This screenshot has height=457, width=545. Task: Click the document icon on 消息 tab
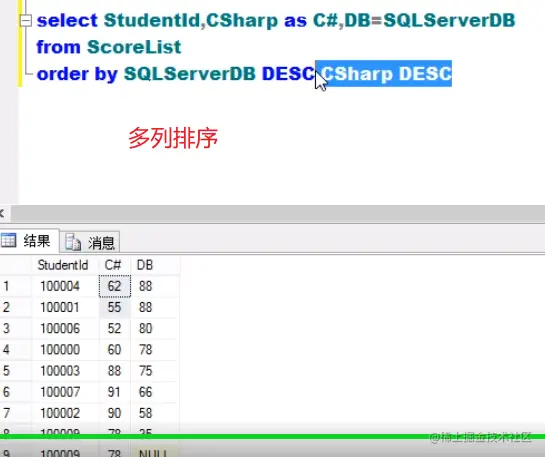coord(73,242)
